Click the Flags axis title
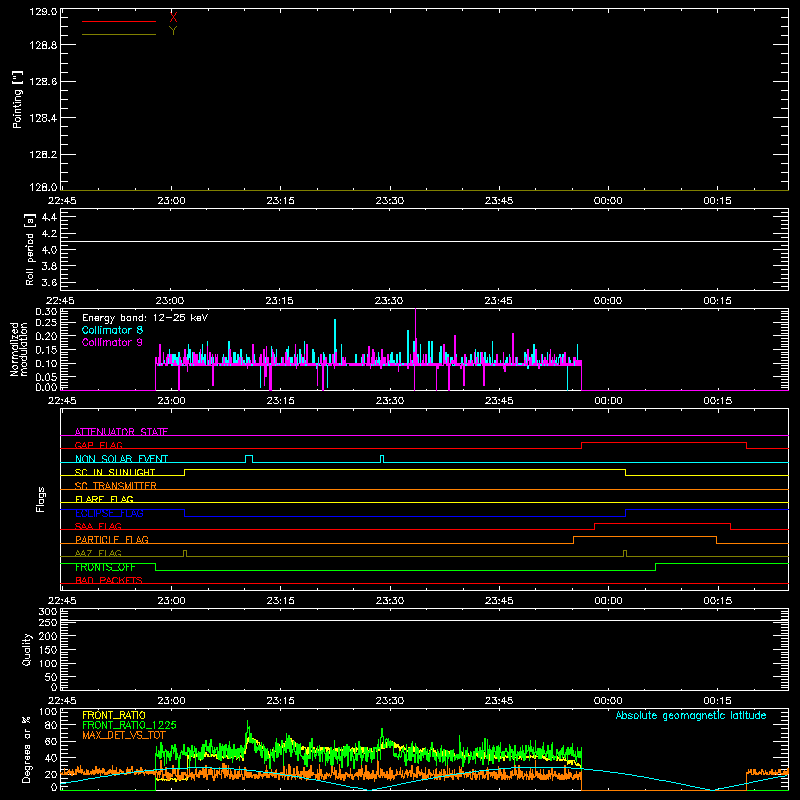Viewport: 800px width, 800px height. pyautogui.click(x=41, y=499)
